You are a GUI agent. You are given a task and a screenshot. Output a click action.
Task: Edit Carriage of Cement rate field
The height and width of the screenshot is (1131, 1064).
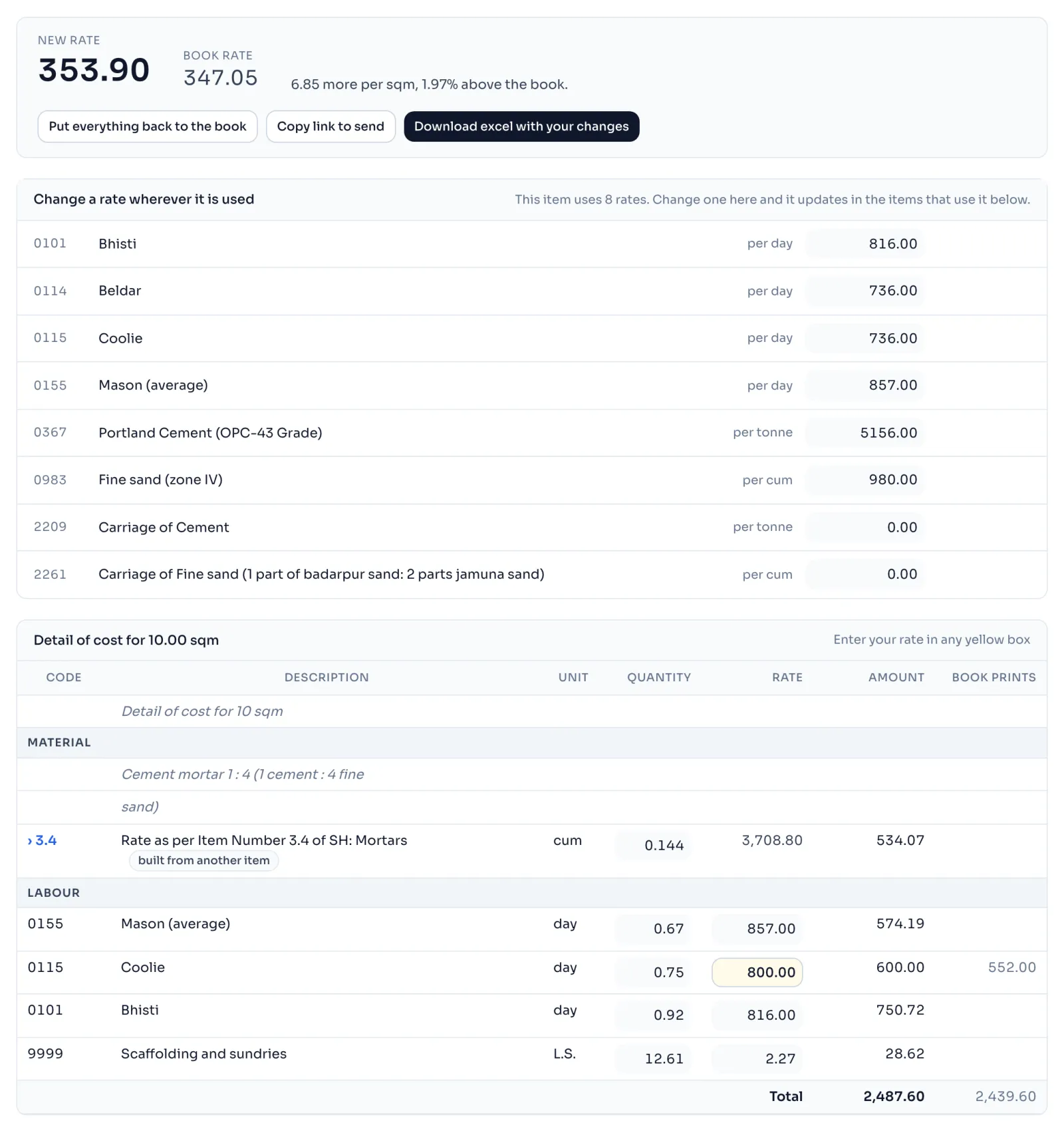coord(864,527)
